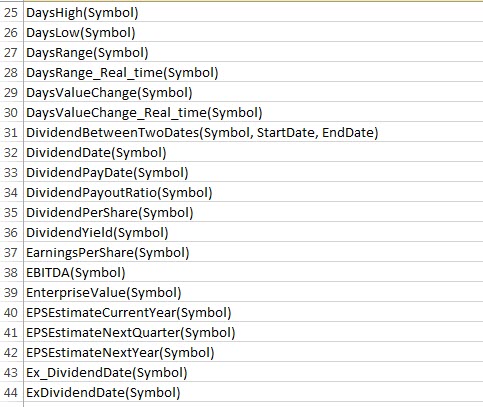
Task: Click the DividendBetweenTwoDates cell
Action: pyautogui.click(x=253, y=132)
